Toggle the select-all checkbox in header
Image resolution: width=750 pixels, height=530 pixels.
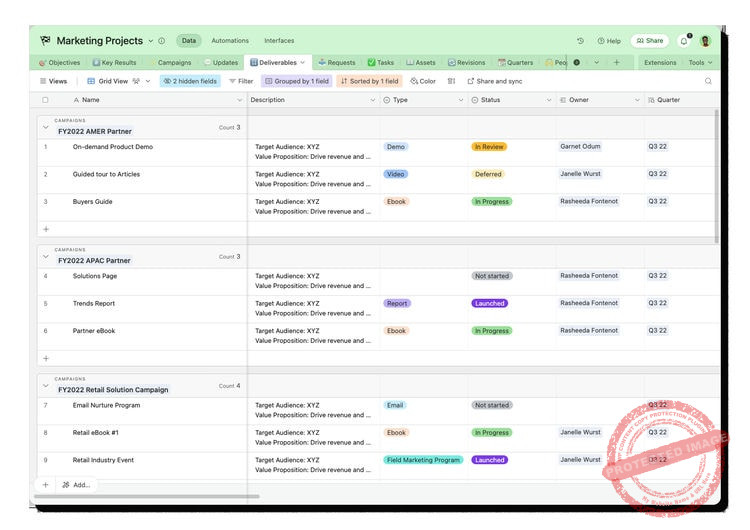coord(45,100)
